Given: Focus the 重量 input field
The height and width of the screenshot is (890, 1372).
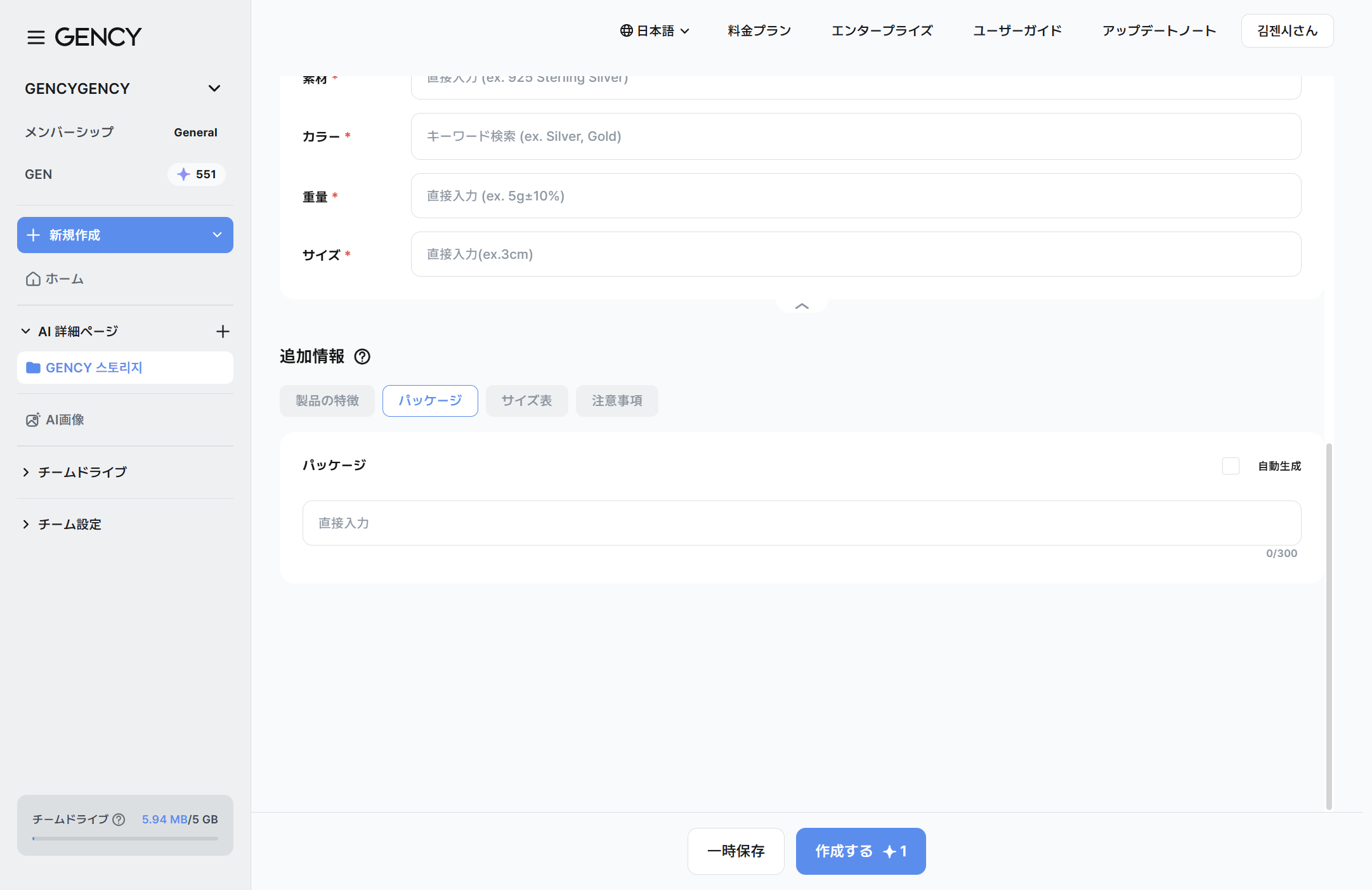Looking at the screenshot, I should click(x=856, y=196).
